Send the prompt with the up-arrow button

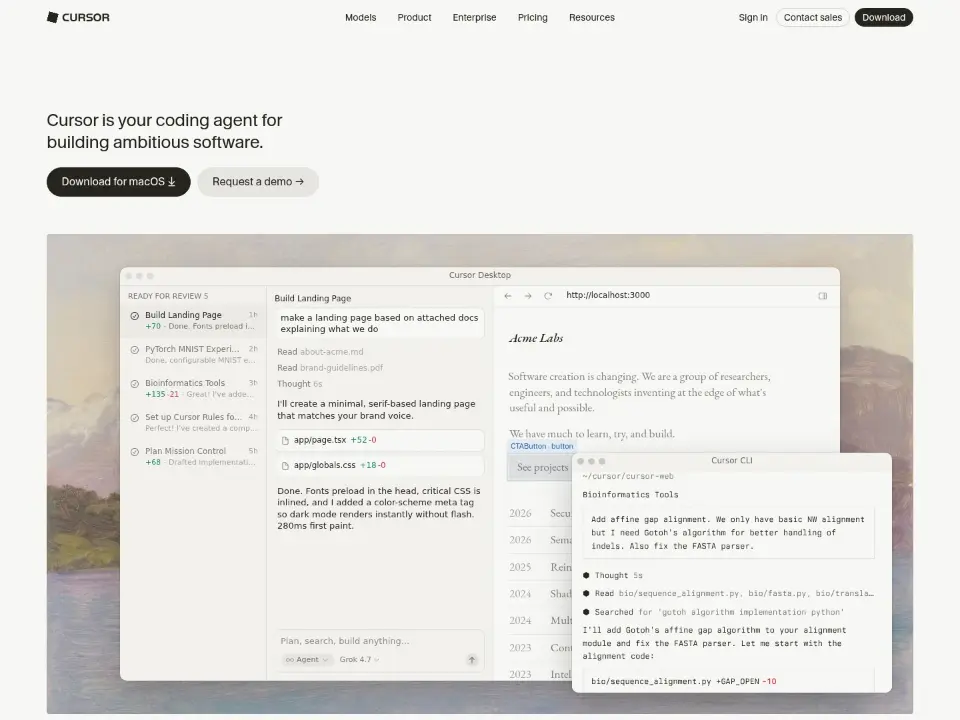point(471,659)
